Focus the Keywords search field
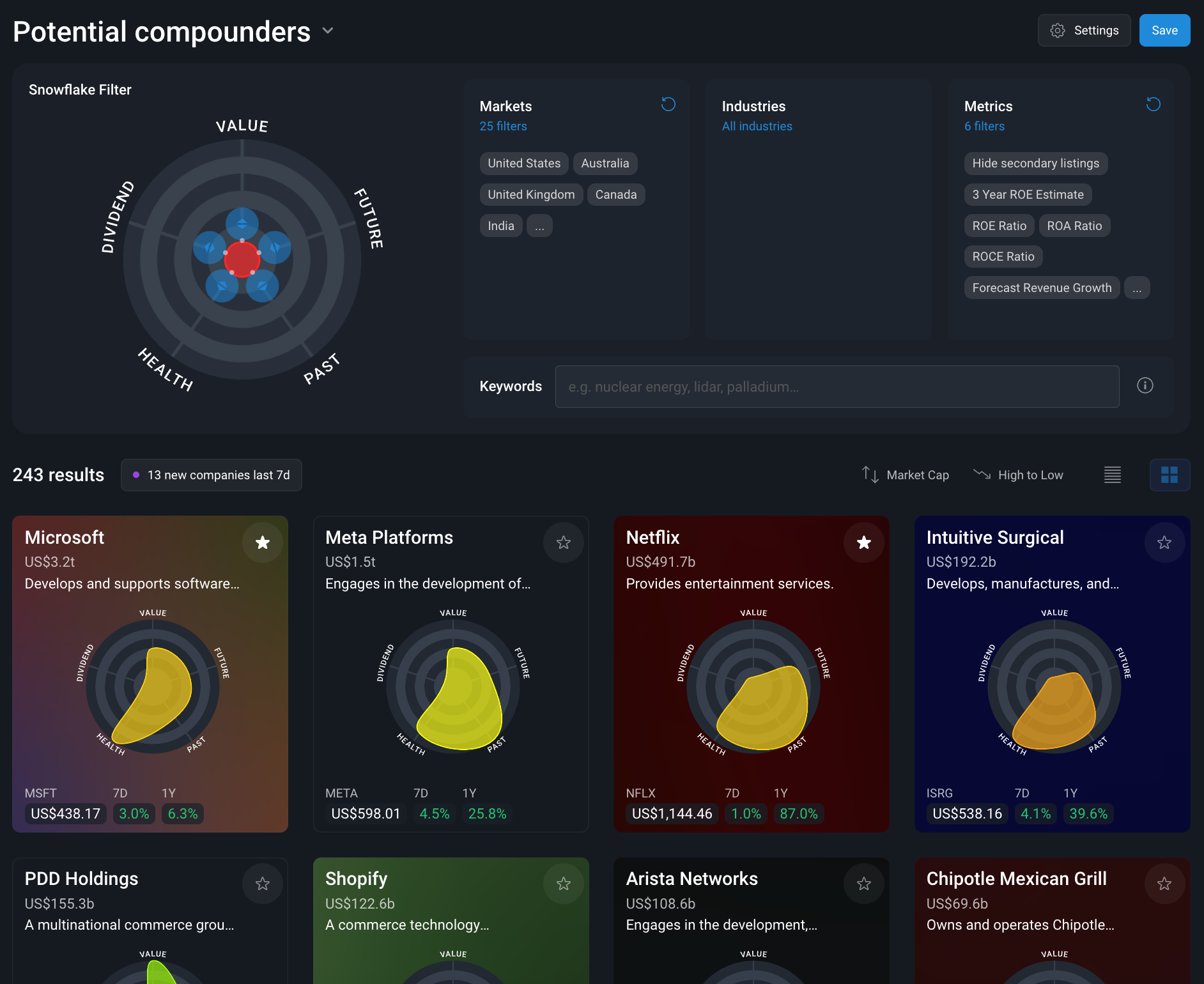This screenshot has width=1204, height=984. coord(837,387)
